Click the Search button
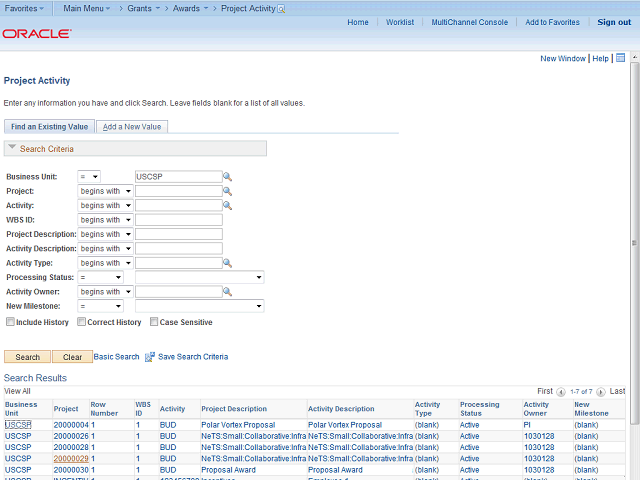640x480 pixels. click(27, 357)
